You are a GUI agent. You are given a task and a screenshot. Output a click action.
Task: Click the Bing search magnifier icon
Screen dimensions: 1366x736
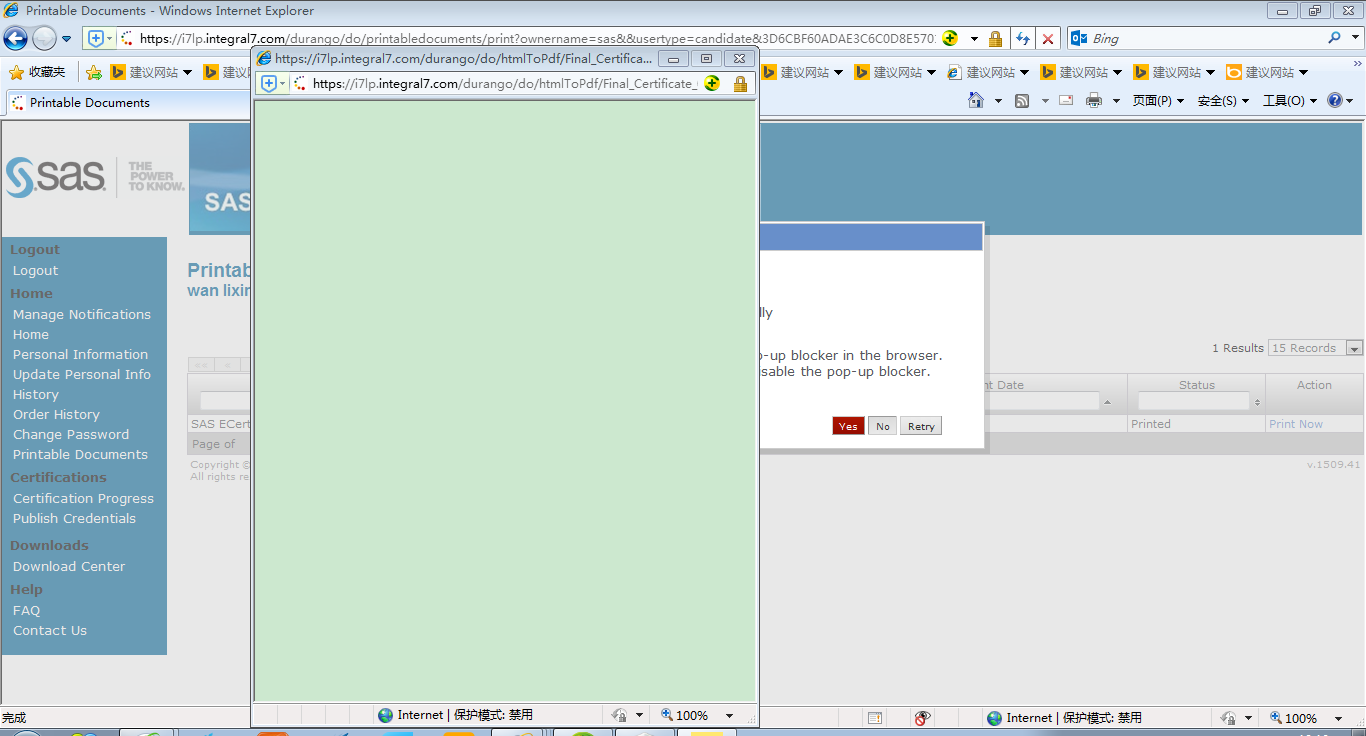tap(1335, 38)
